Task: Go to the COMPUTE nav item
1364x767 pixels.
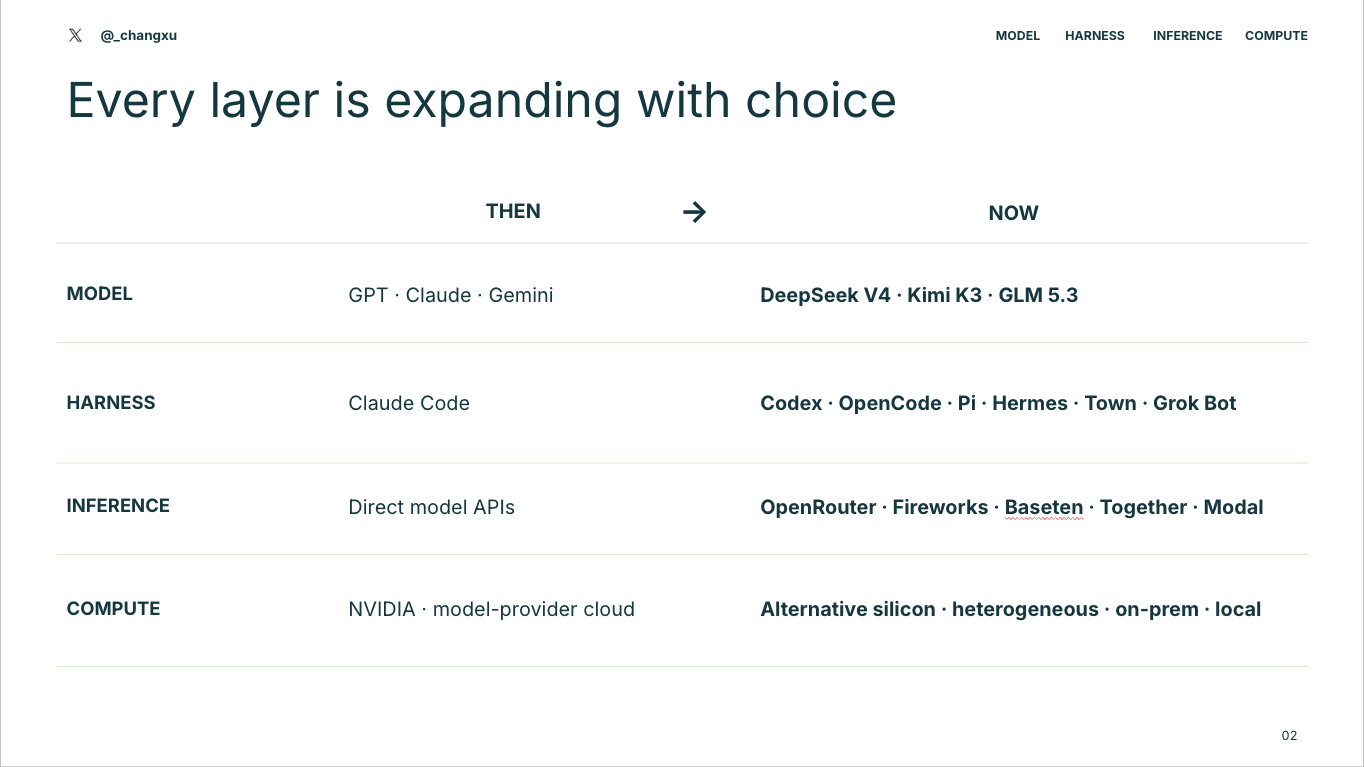Action: click(x=1276, y=35)
